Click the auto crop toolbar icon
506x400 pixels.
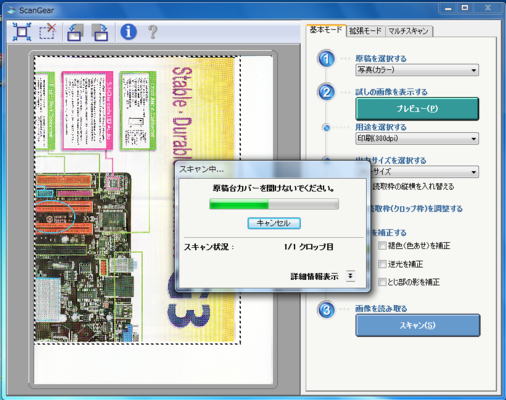(x=22, y=32)
